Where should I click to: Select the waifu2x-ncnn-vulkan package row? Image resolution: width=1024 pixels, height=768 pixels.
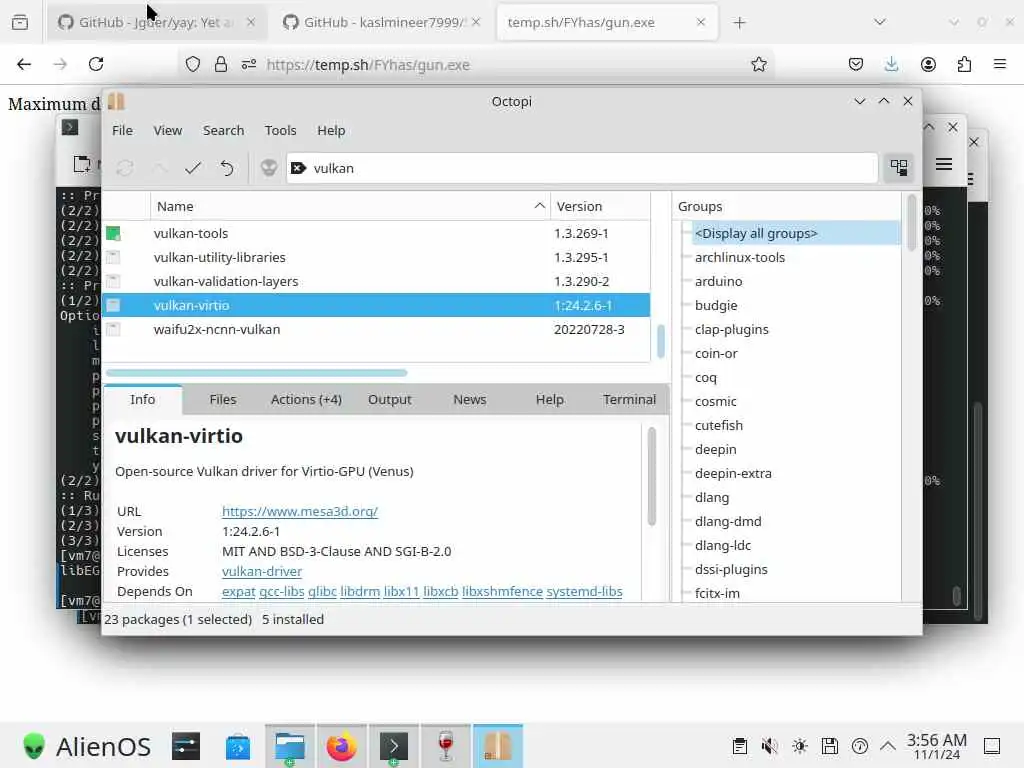pos(376,329)
